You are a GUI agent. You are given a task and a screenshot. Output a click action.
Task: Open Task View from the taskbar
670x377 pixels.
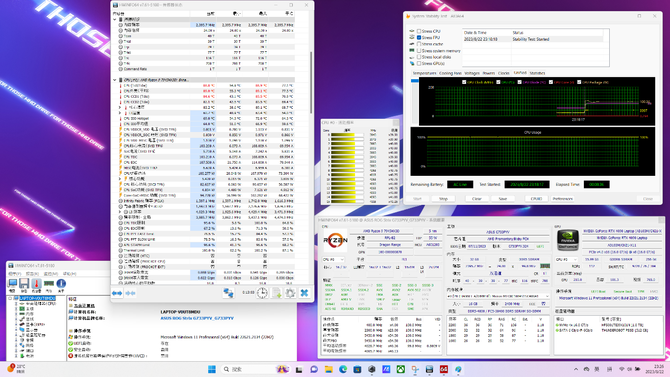click(299, 369)
